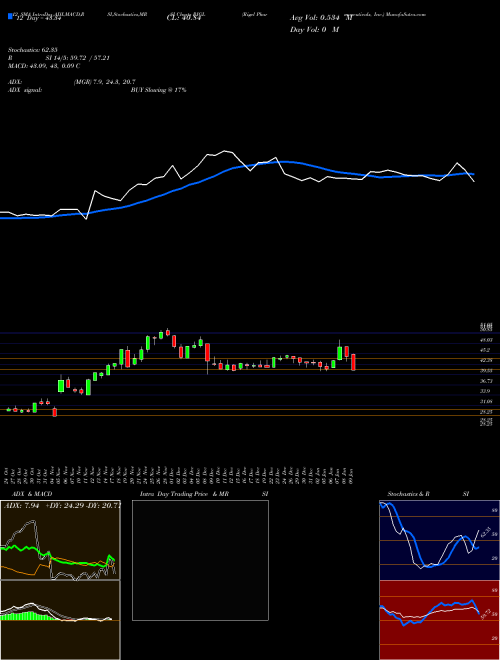Select the 'Avg Vol: 0.534 M' value
This screenshot has height=660, width=500.
tap(321, 18)
